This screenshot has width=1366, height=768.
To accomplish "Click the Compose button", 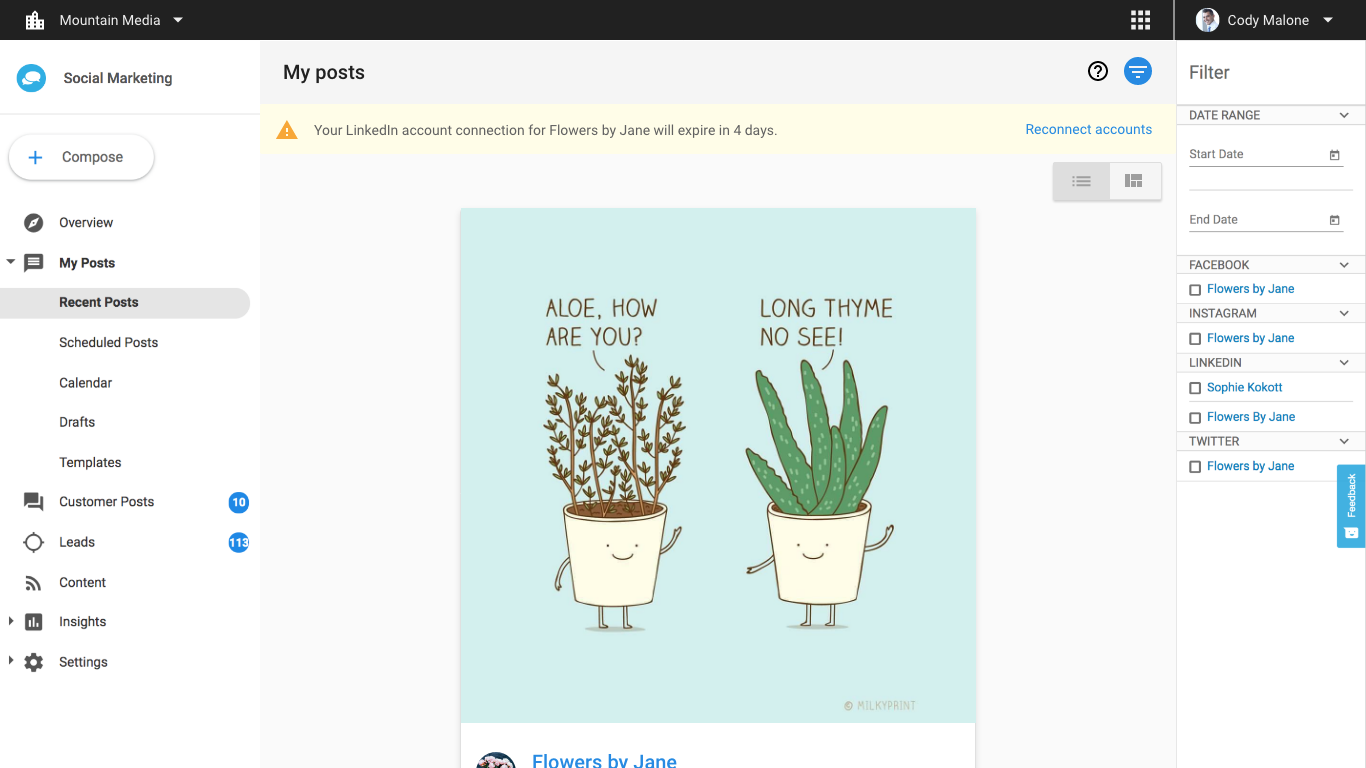I will tap(81, 157).
